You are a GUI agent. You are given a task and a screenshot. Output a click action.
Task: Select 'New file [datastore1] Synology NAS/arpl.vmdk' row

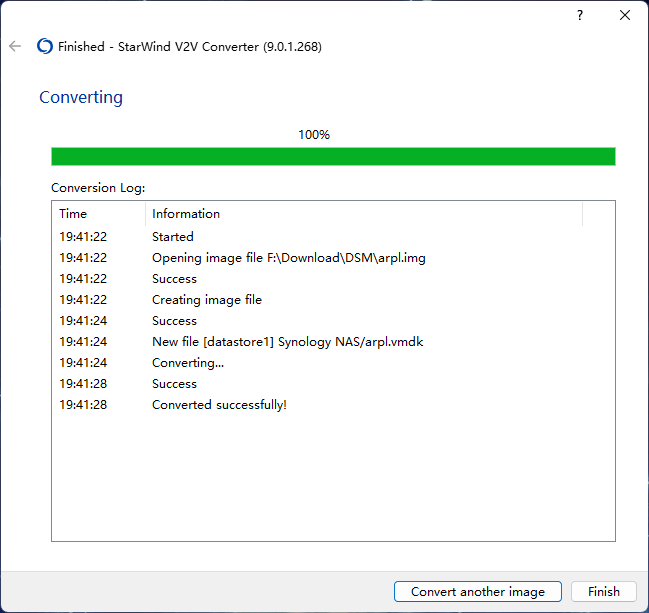pos(333,342)
